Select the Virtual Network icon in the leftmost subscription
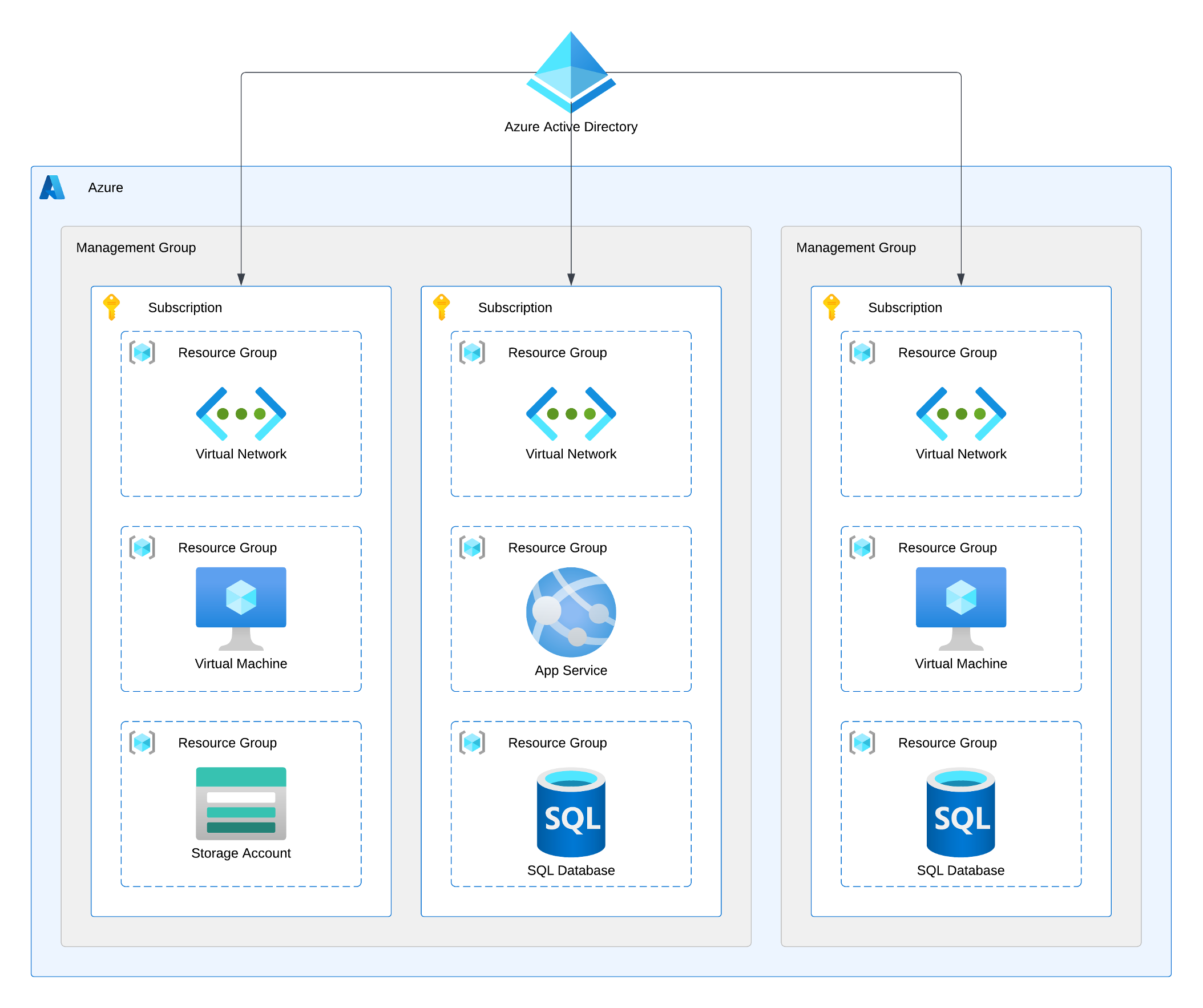 241,414
